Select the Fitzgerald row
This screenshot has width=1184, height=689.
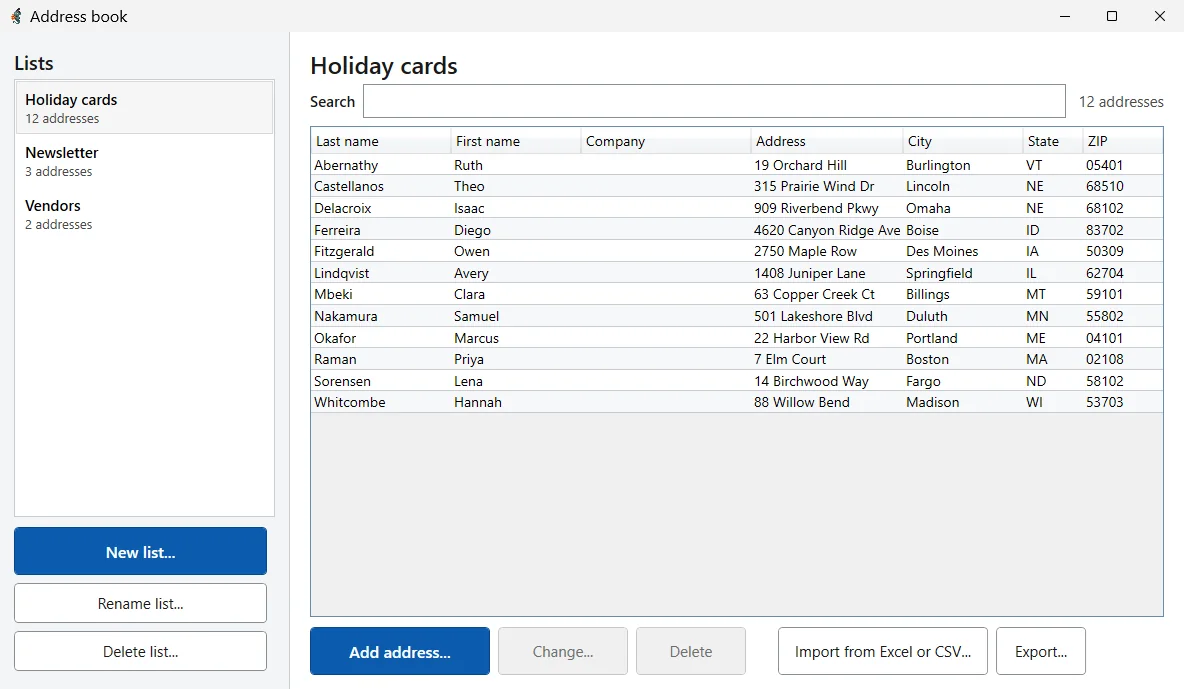(x=736, y=251)
